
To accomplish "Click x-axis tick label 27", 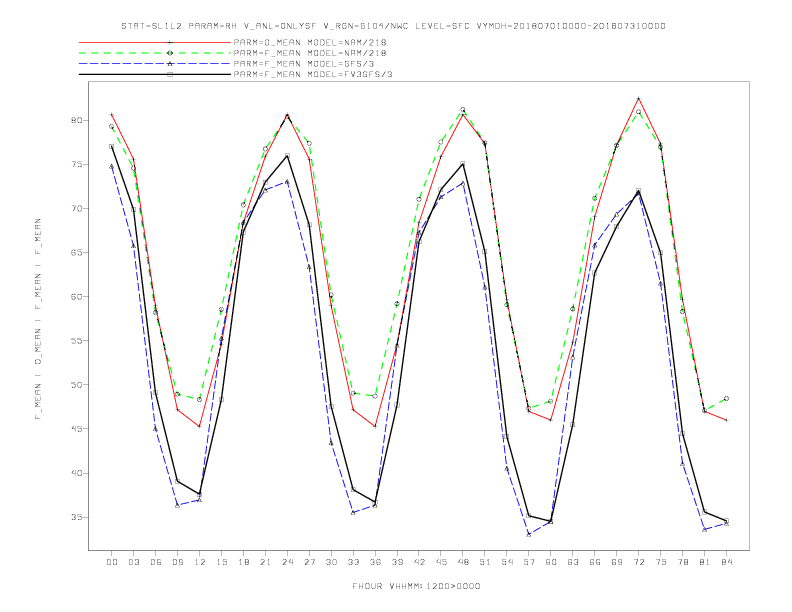I will click(309, 562).
